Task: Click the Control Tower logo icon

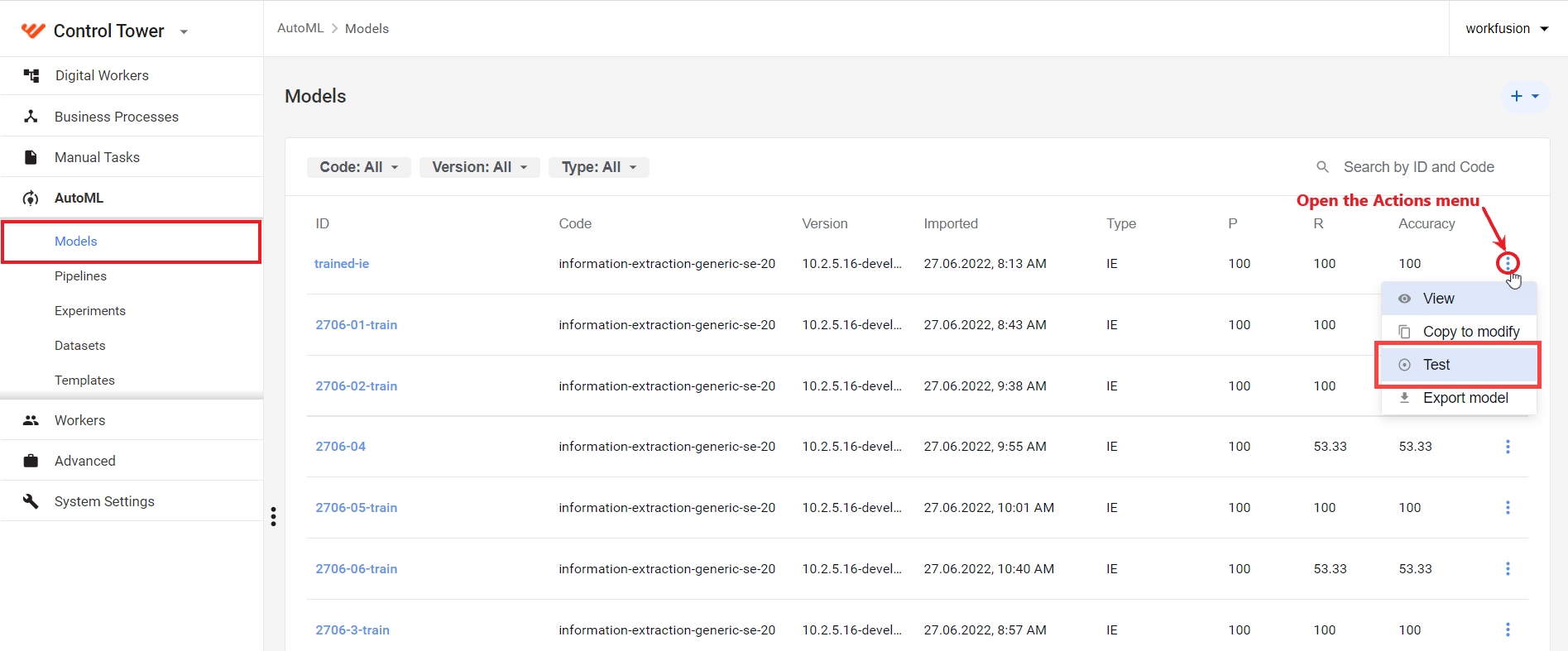Action: pos(33,31)
